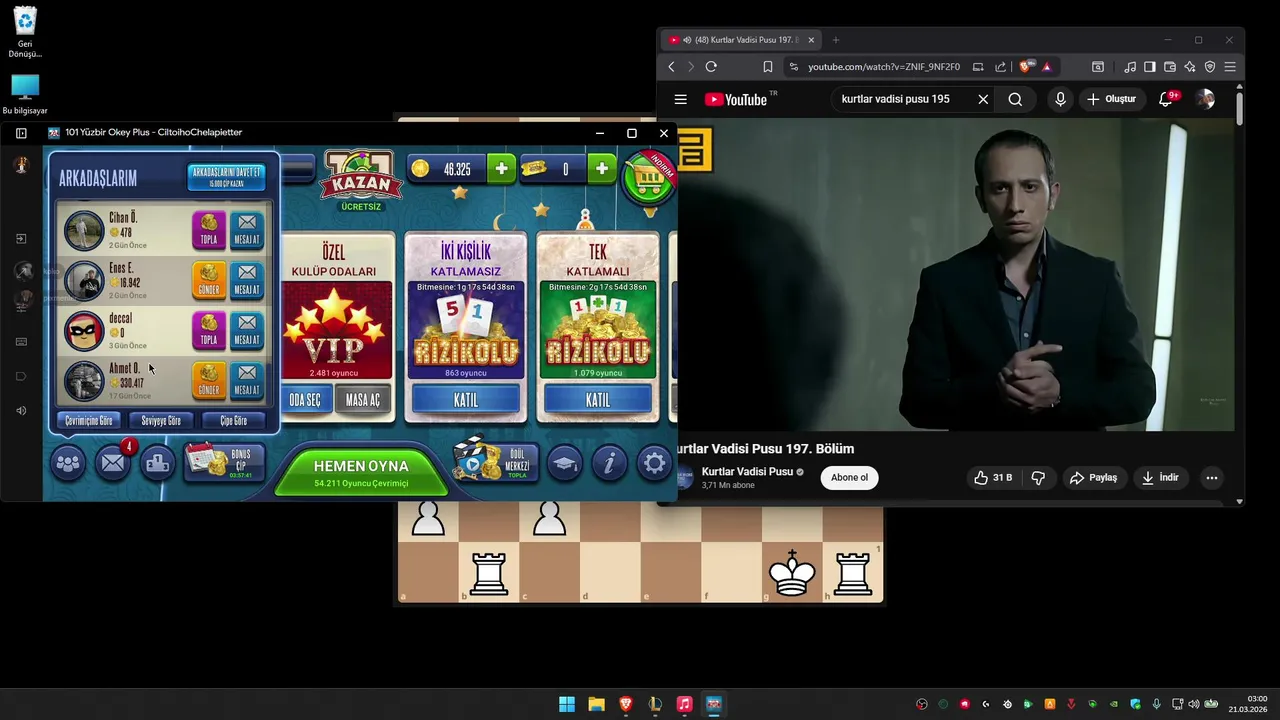Go back in the browser
Screen dimensions: 1280x720
tap(671, 67)
